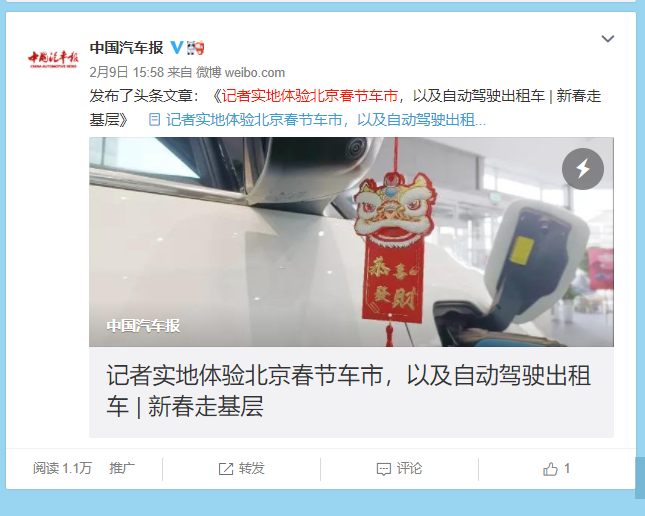Open the red headline article title link
The image size is (645, 516).
[x=310, y=96]
